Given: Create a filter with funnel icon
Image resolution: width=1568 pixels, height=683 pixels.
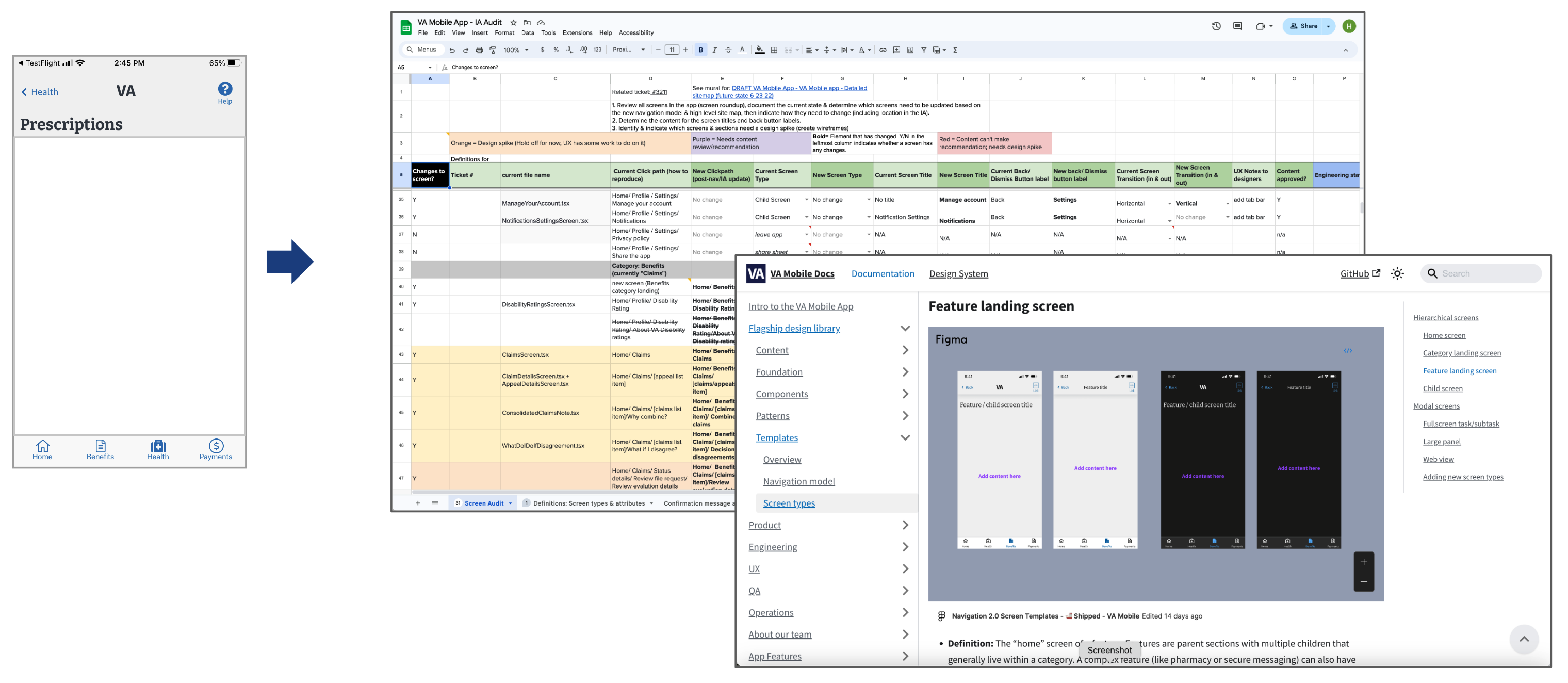Looking at the screenshot, I should point(923,50).
